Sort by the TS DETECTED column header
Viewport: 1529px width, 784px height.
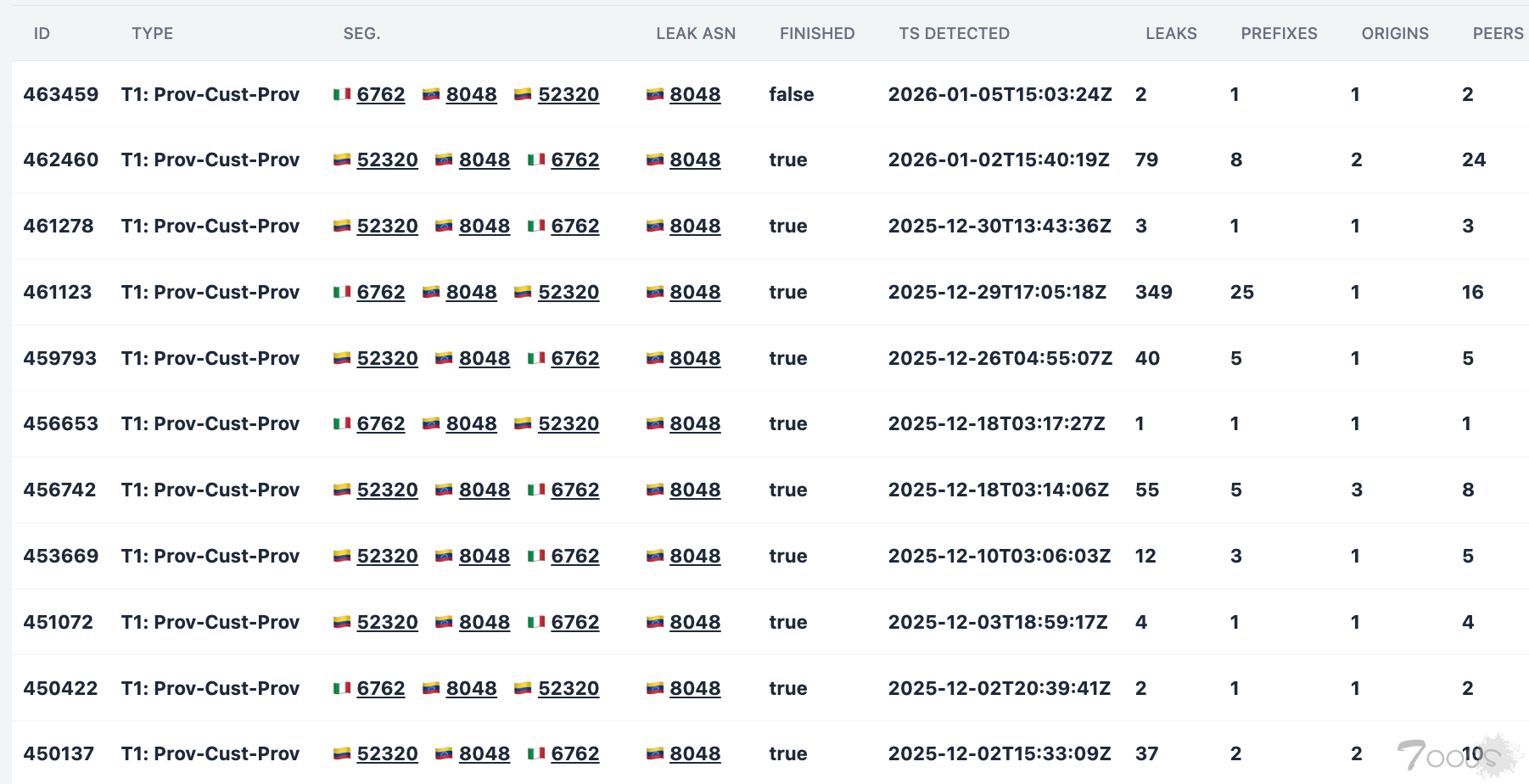pyautogui.click(x=954, y=33)
